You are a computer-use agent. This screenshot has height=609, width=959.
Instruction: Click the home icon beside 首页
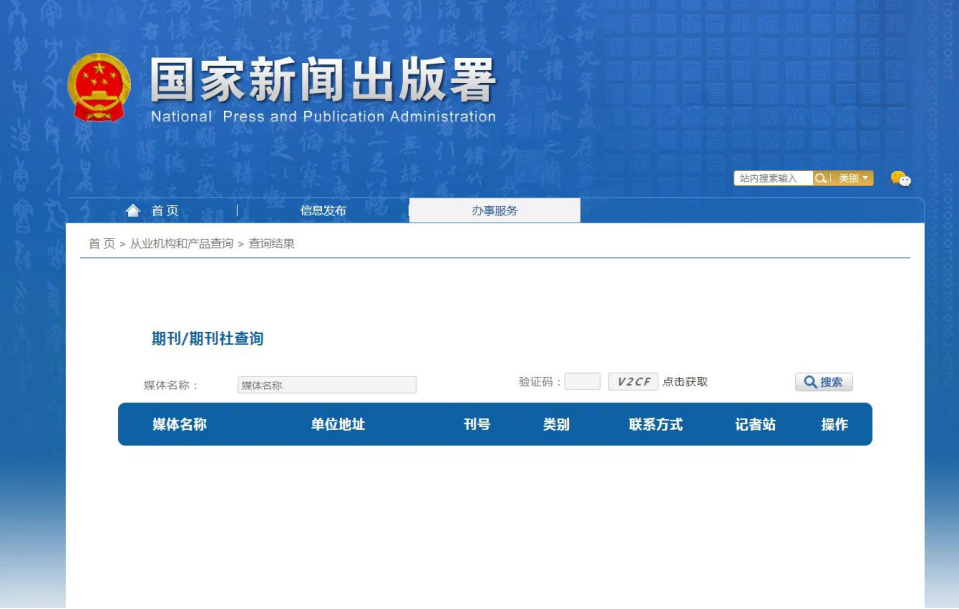coord(133,210)
